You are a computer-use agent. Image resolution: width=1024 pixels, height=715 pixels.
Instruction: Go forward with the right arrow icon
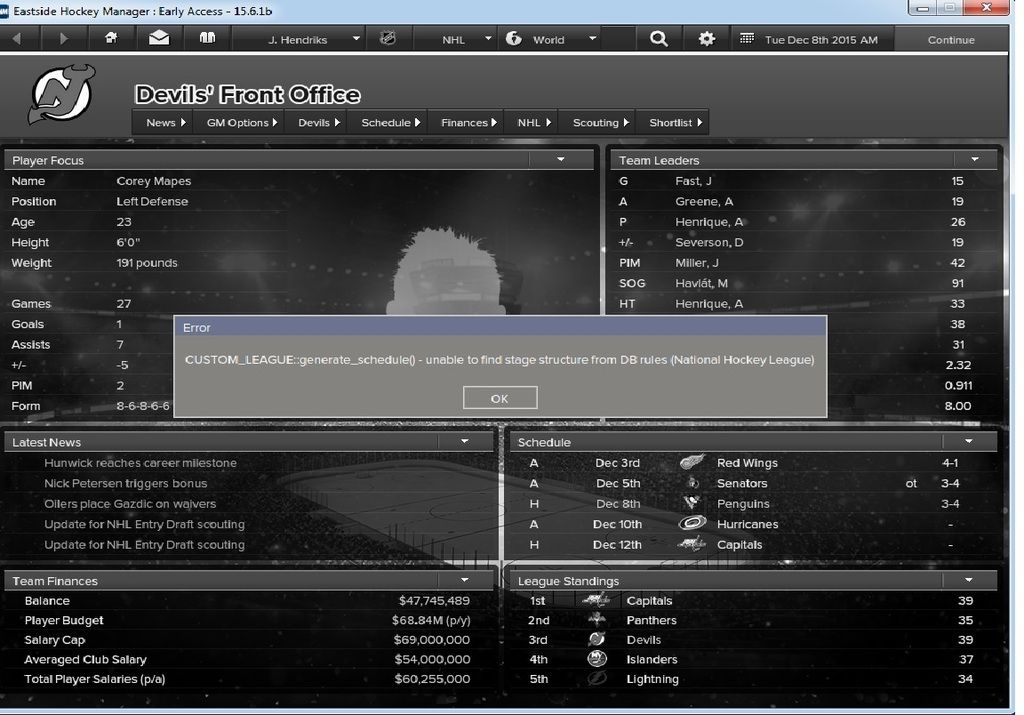click(63, 39)
